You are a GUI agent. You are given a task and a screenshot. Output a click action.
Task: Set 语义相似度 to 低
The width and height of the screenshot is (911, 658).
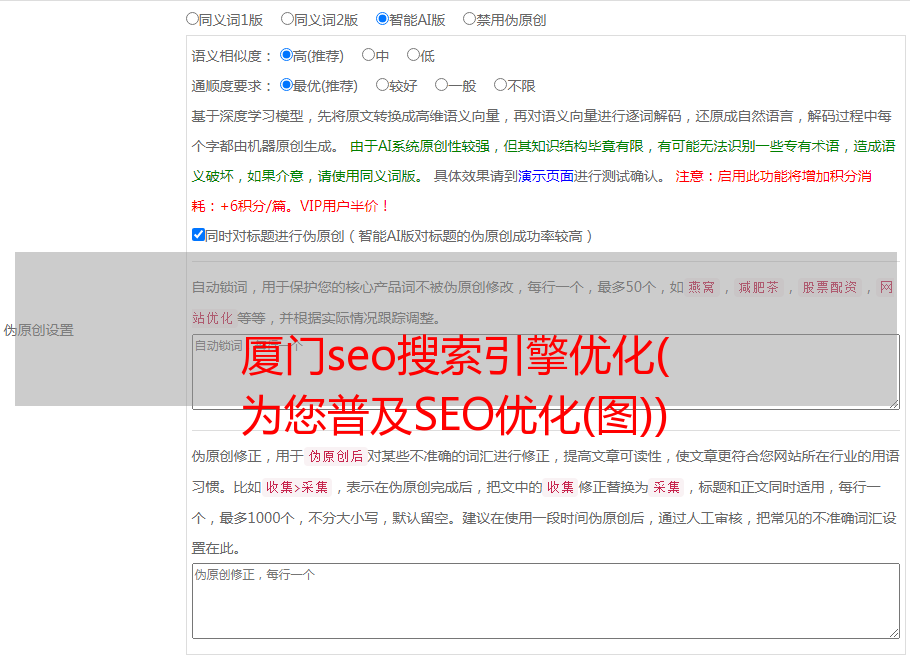pyautogui.click(x=413, y=55)
